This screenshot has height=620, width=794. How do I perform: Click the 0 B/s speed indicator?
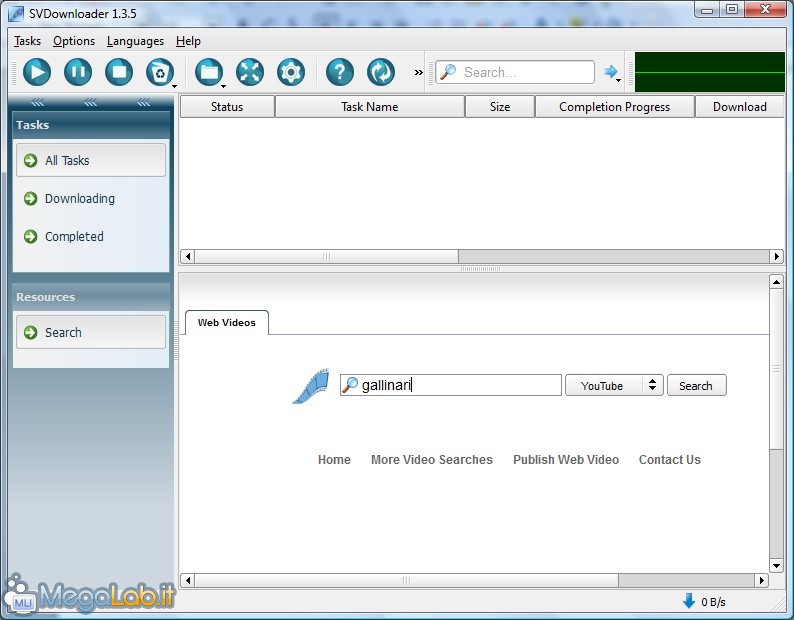[713, 602]
